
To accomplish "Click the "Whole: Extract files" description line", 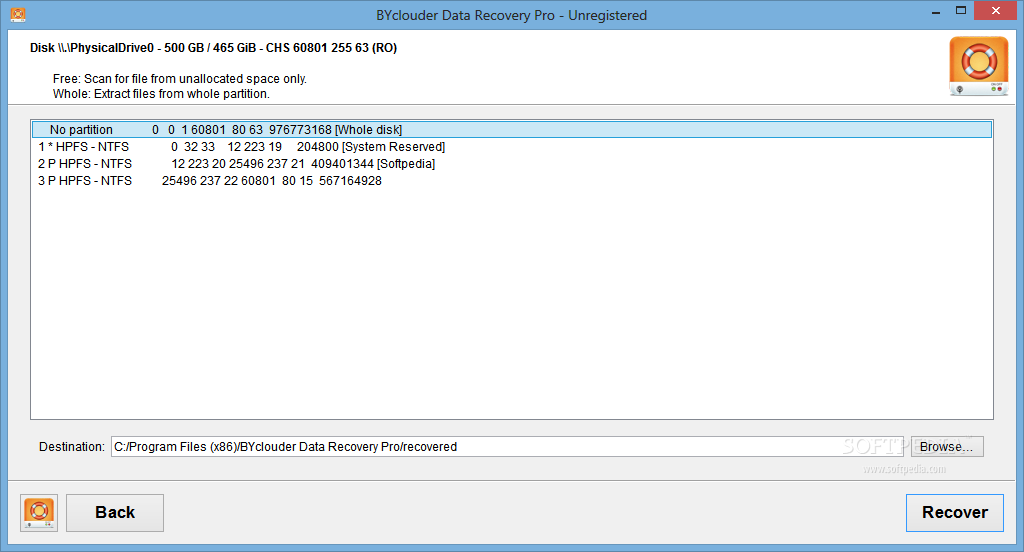I will pos(161,93).
